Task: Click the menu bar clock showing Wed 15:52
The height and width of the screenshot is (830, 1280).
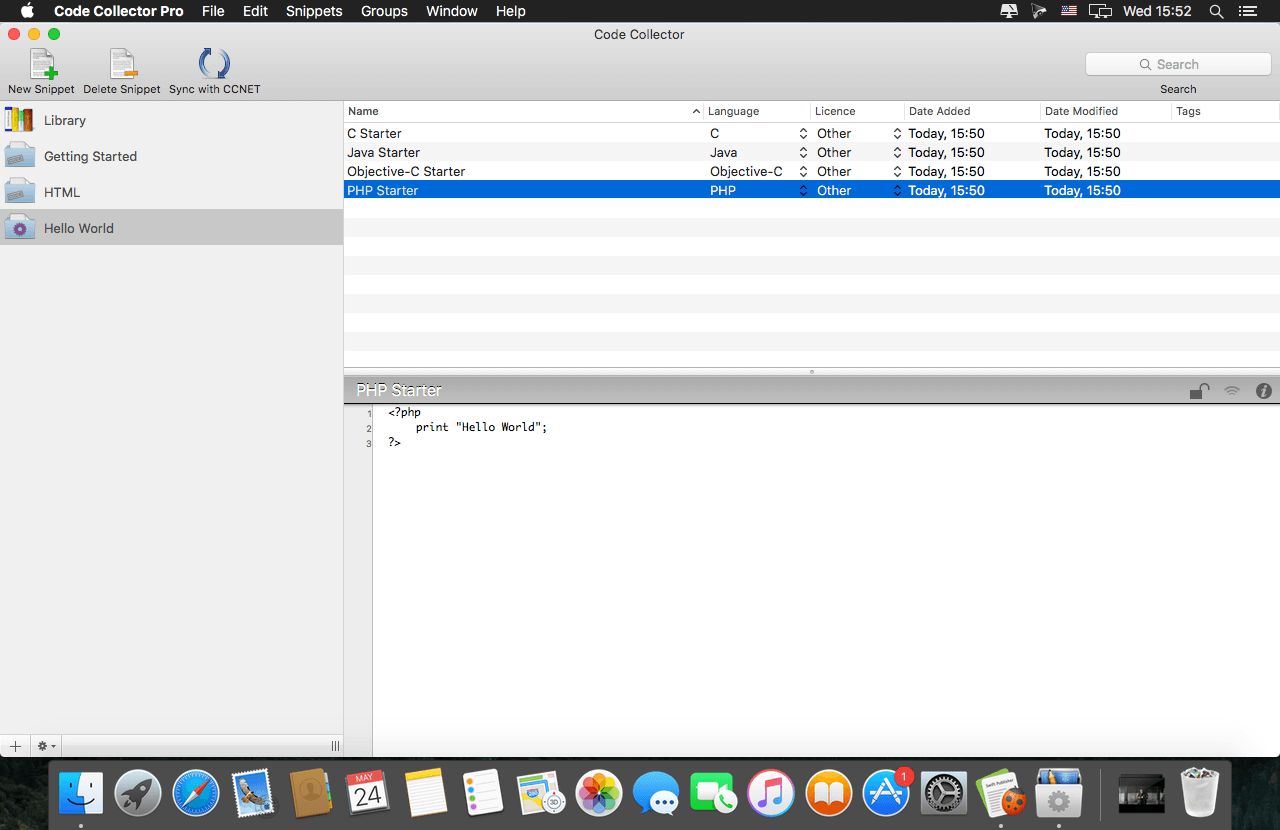Action: pos(1157,11)
